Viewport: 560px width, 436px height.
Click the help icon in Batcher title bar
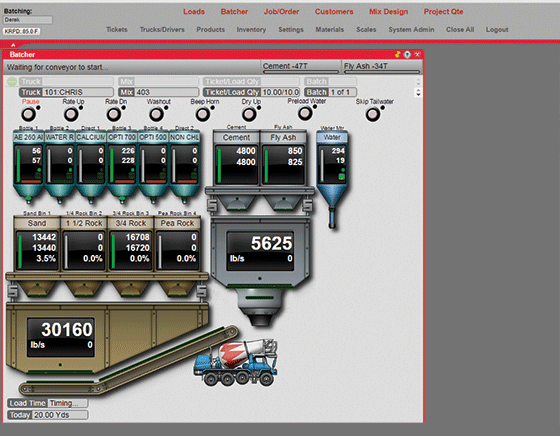[407, 54]
